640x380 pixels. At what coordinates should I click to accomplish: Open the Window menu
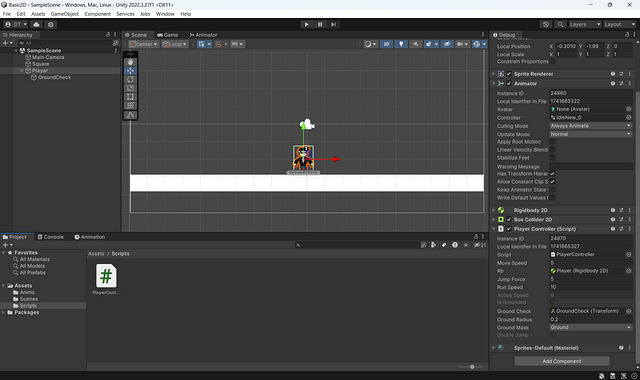(165, 14)
